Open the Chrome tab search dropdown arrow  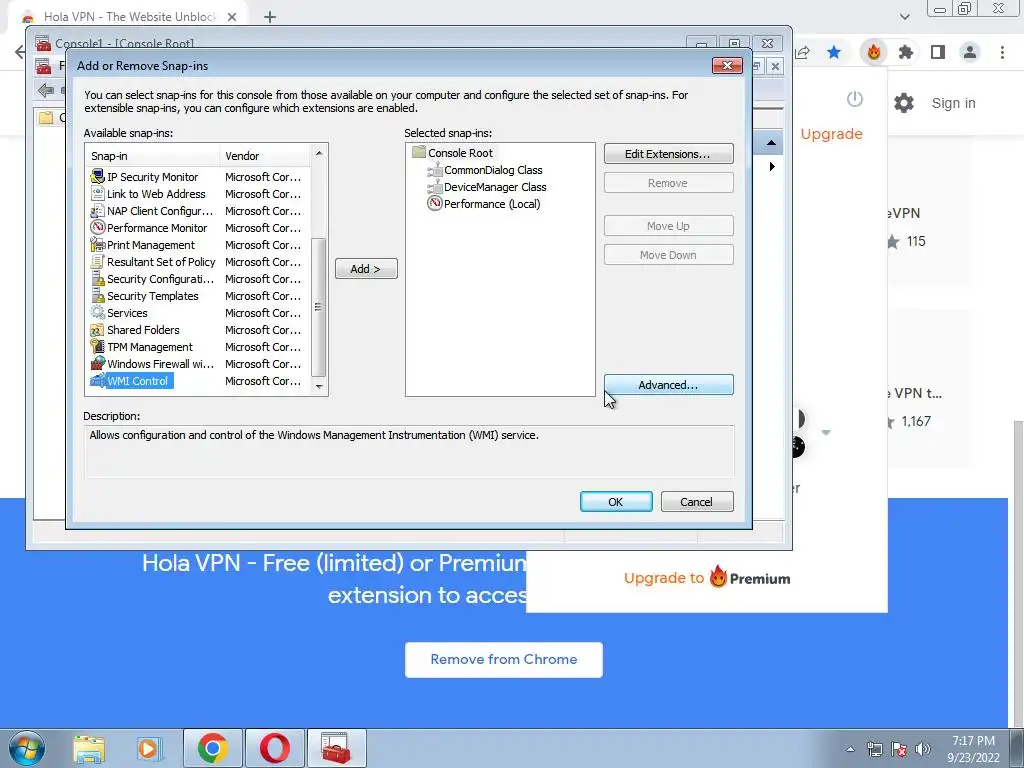point(904,17)
